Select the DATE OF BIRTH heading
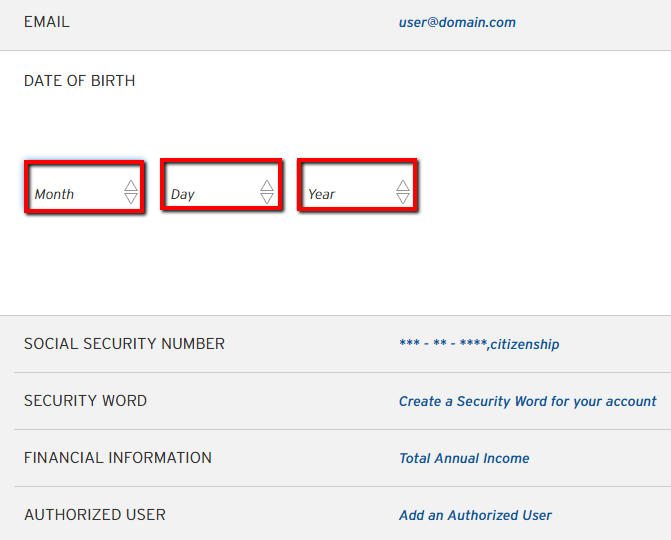This screenshot has height=540, width=671. [x=80, y=80]
